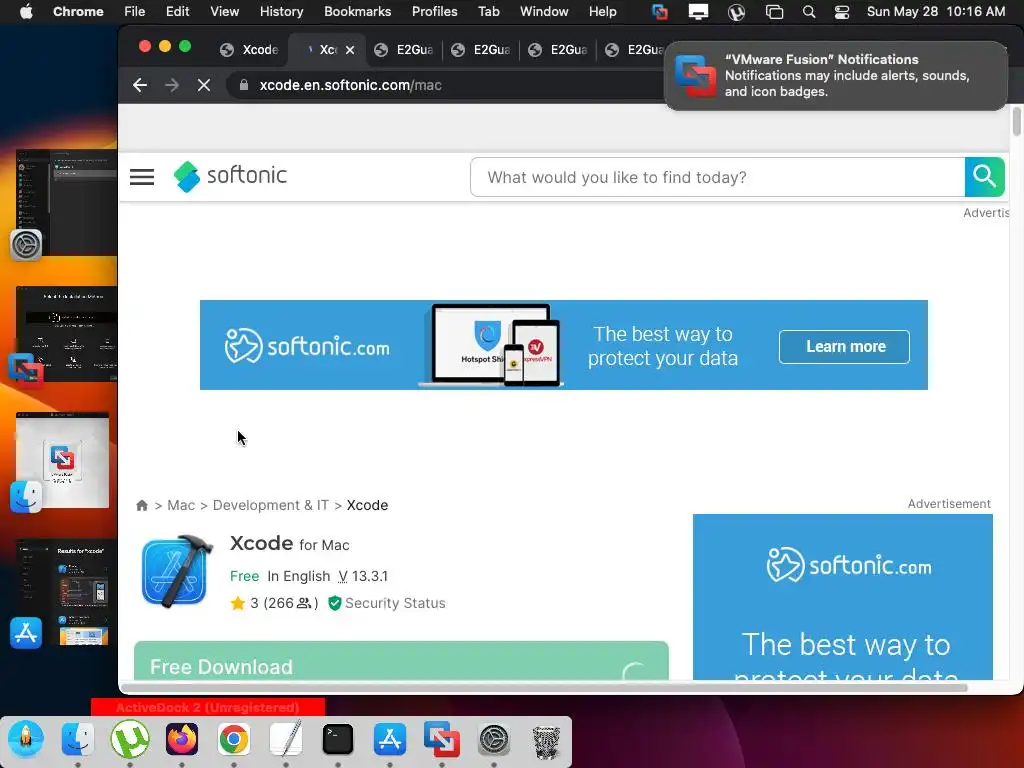This screenshot has width=1024, height=768.
Task: Switch to the second E2Gua tab
Action: point(482,50)
